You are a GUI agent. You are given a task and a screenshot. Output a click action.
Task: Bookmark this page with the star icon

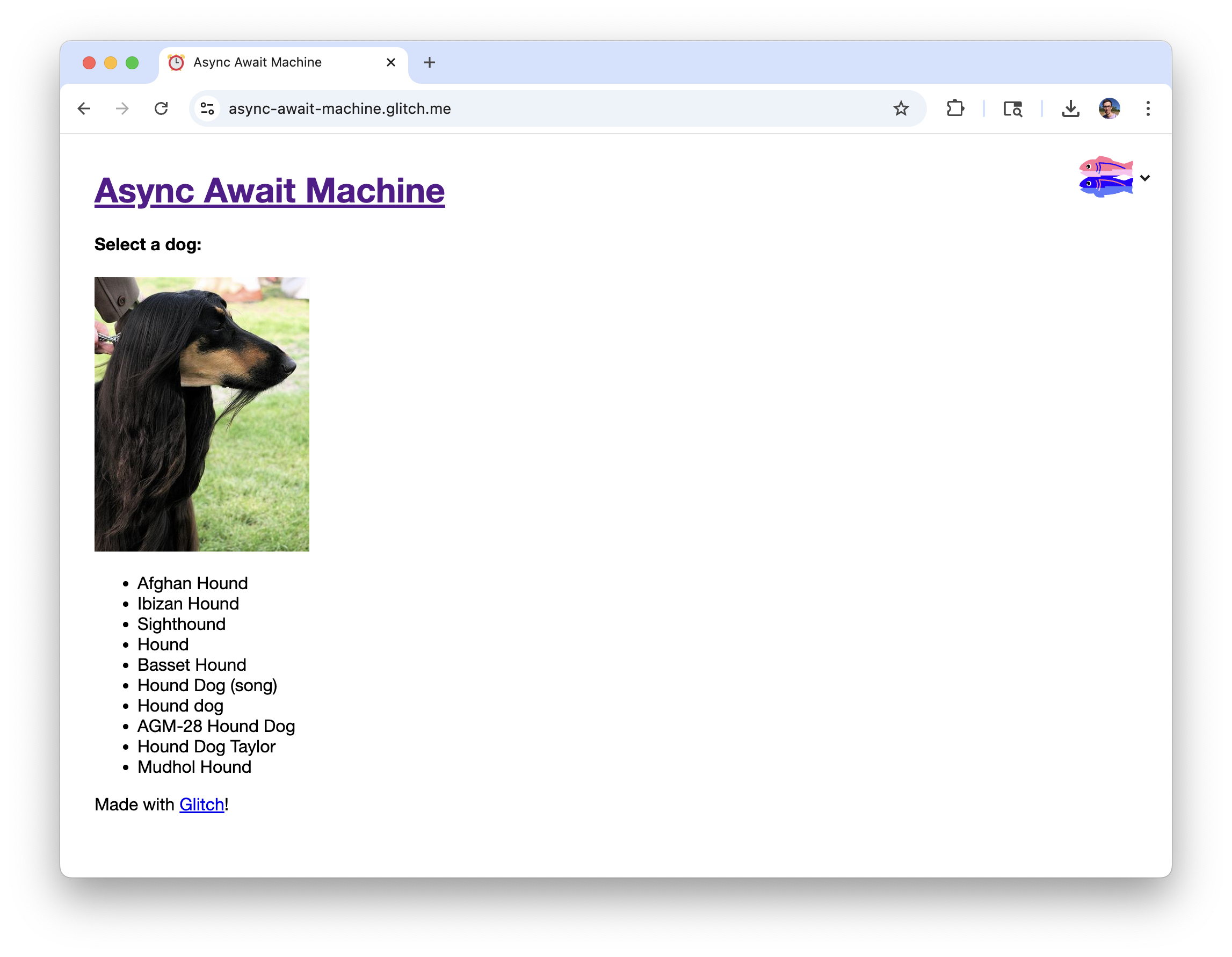tap(901, 108)
